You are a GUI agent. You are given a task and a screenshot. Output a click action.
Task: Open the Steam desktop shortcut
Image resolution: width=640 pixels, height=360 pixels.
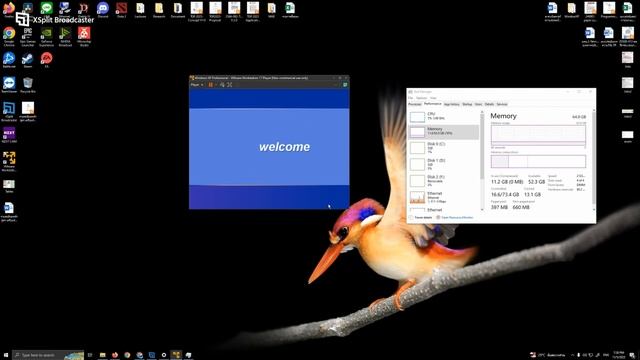pyautogui.click(x=28, y=60)
